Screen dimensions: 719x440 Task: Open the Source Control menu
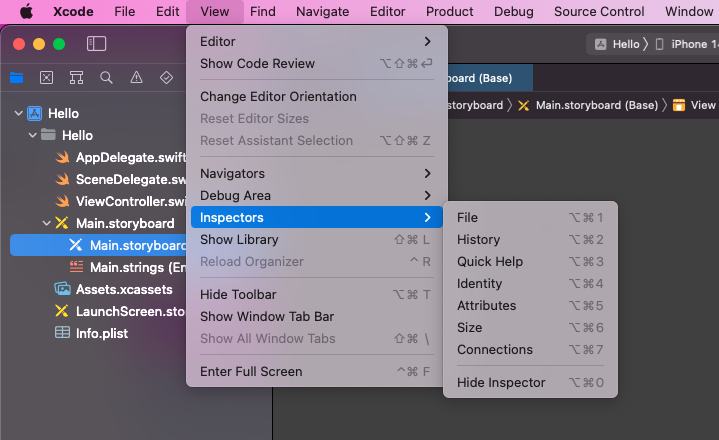click(599, 11)
